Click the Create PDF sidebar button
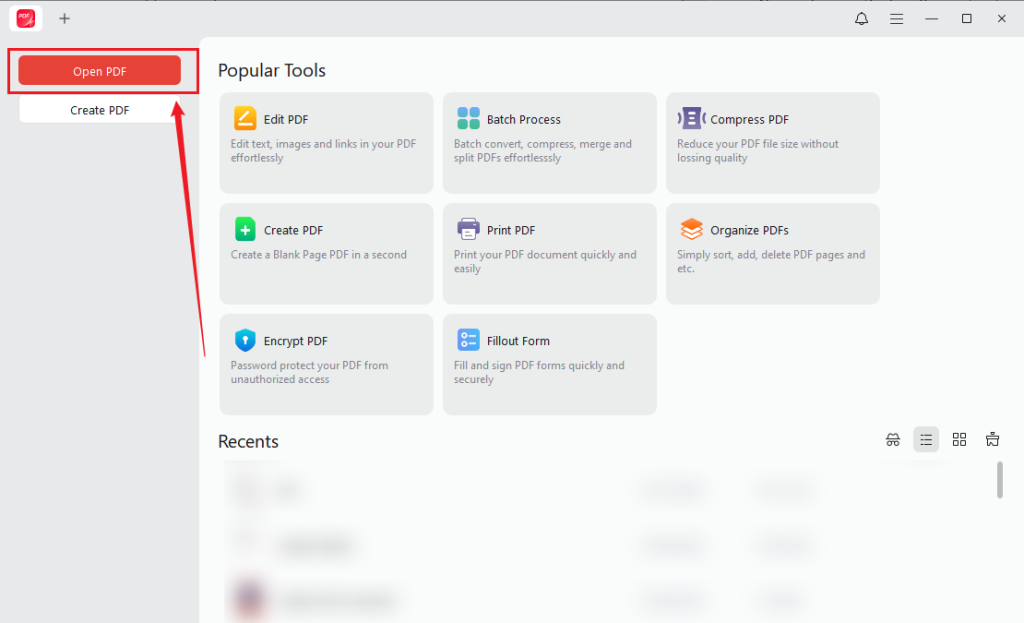 point(99,110)
